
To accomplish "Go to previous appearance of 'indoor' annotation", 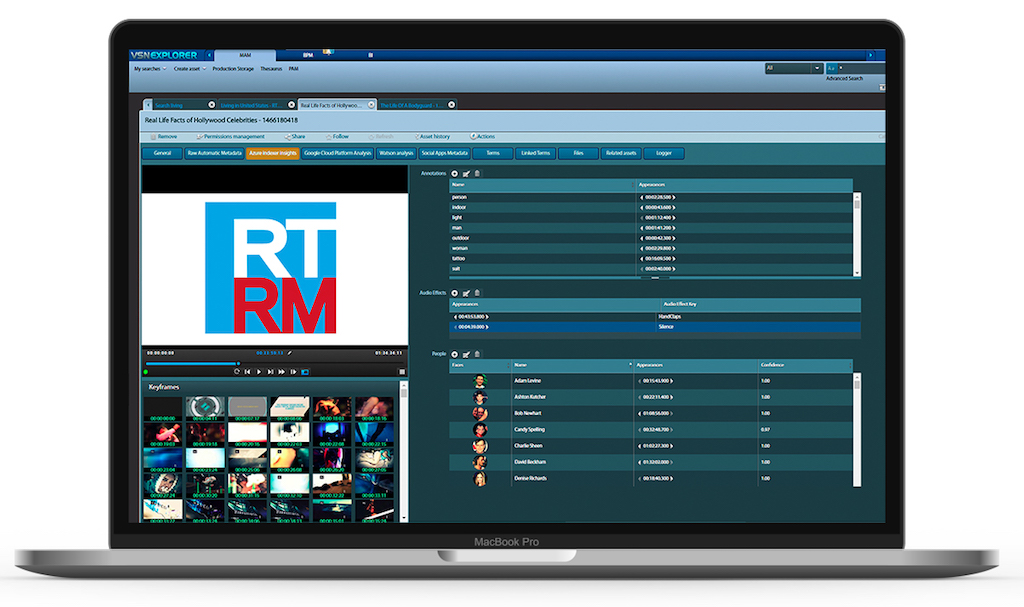I will [x=641, y=208].
